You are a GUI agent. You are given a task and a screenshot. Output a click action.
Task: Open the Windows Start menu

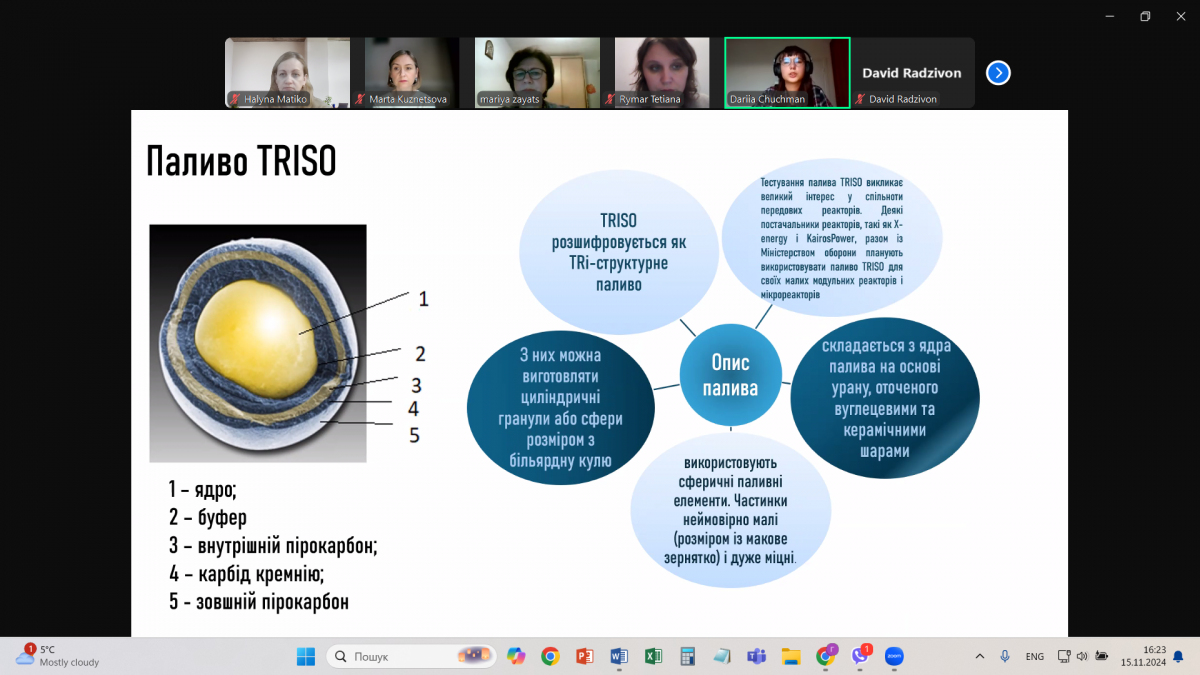(306, 656)
